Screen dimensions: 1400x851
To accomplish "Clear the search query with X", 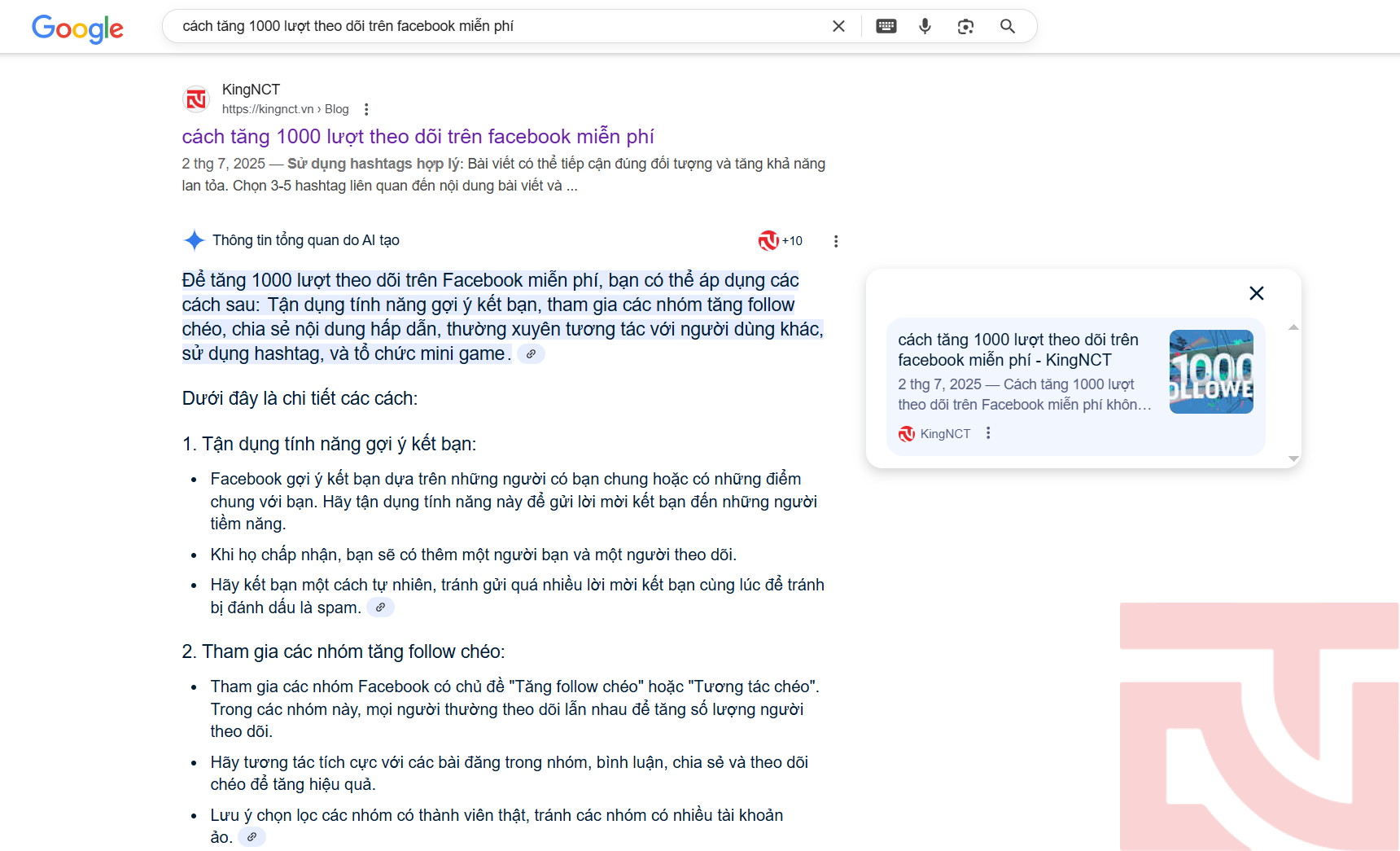I will click(x=838, y=26).
